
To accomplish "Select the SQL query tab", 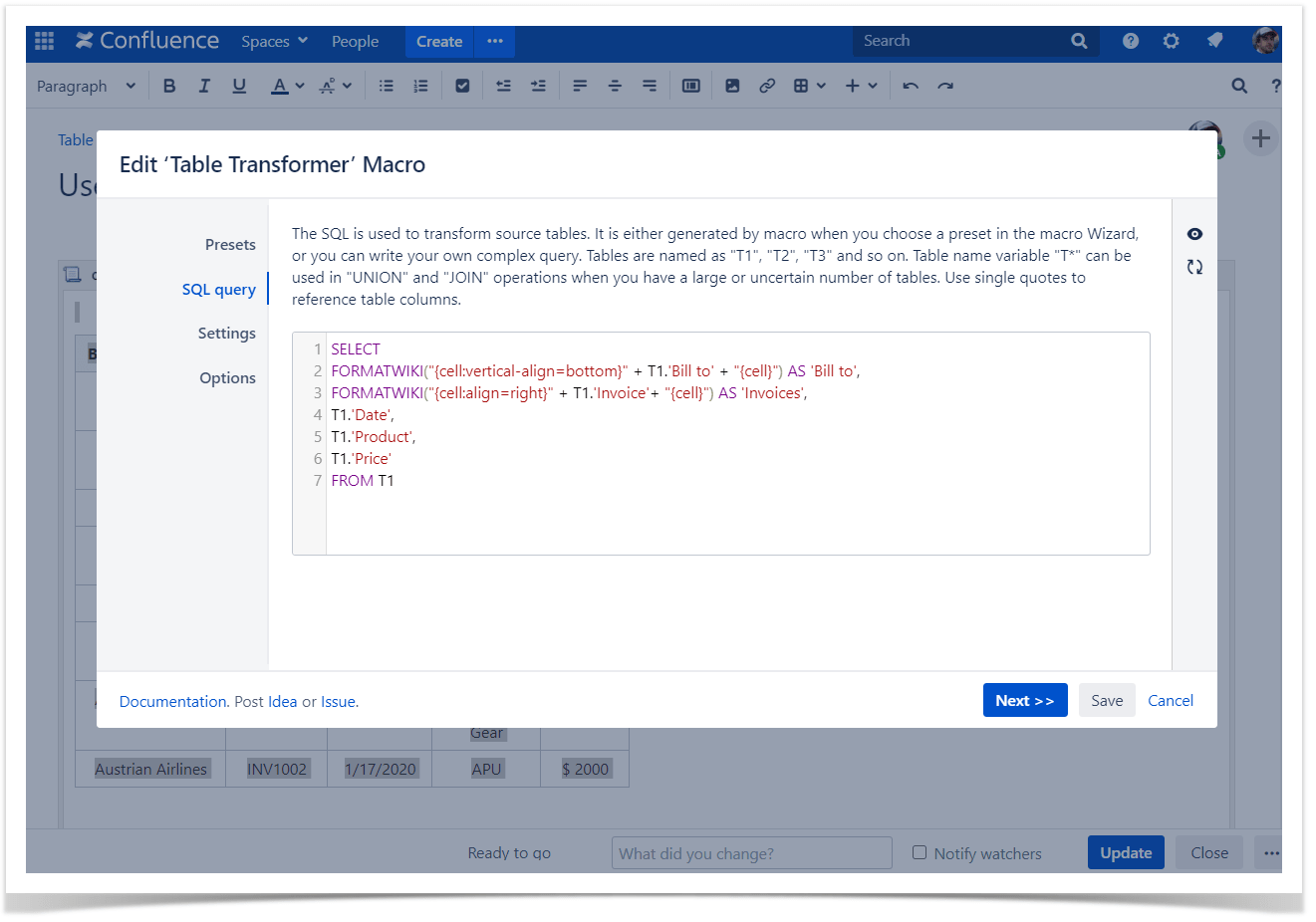I will 218,289.
